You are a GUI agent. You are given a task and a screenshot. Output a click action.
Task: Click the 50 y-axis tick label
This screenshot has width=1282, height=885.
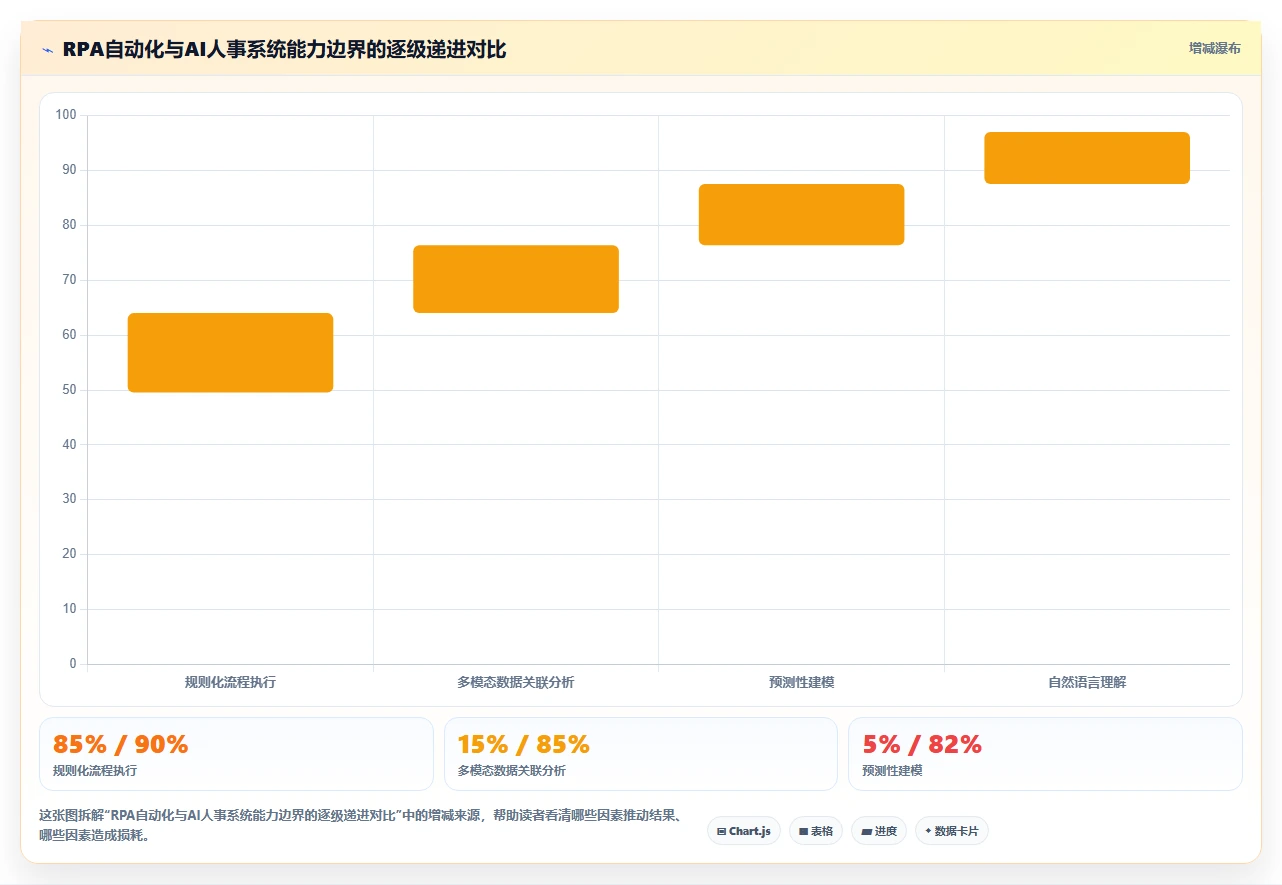(69, 390)
